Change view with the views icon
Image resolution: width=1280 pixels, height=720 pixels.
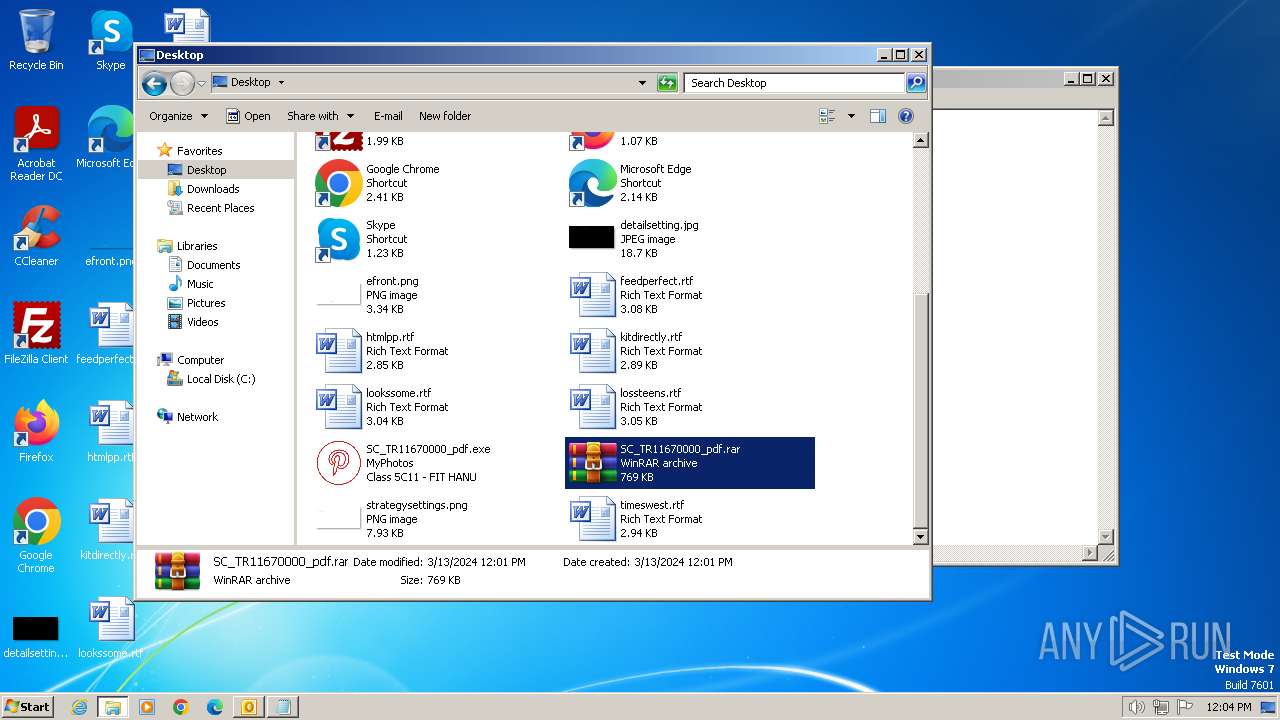[x=828, y=116]
